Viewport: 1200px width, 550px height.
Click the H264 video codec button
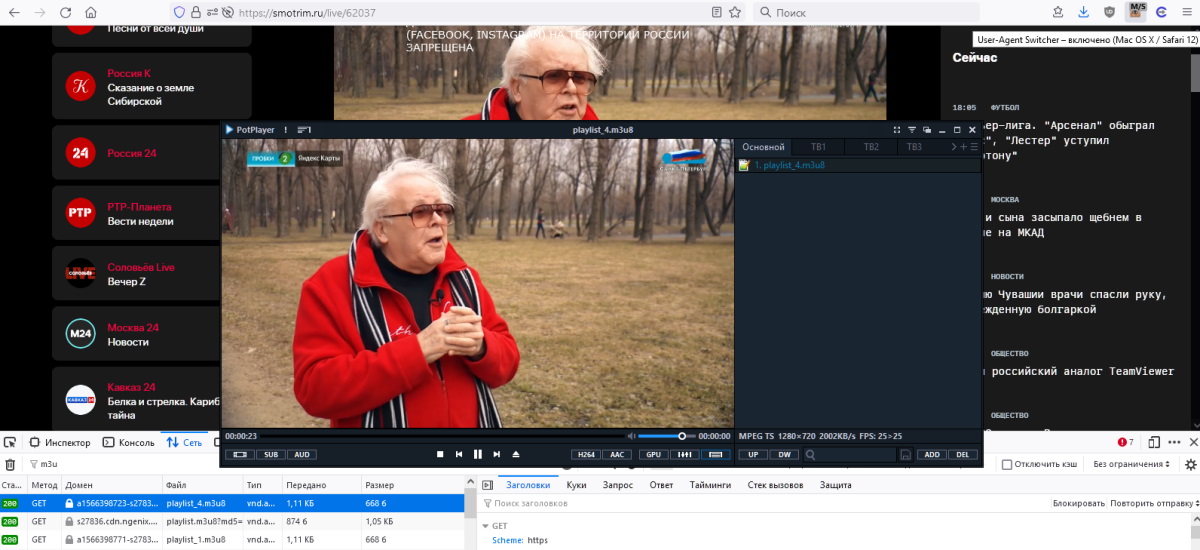587,454
